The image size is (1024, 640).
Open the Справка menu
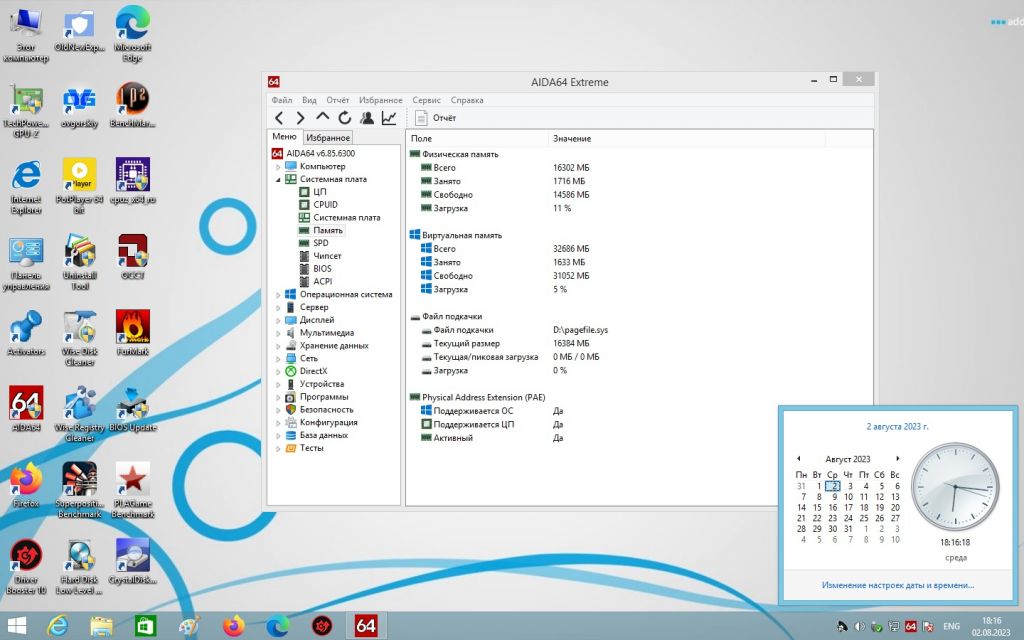467,100
